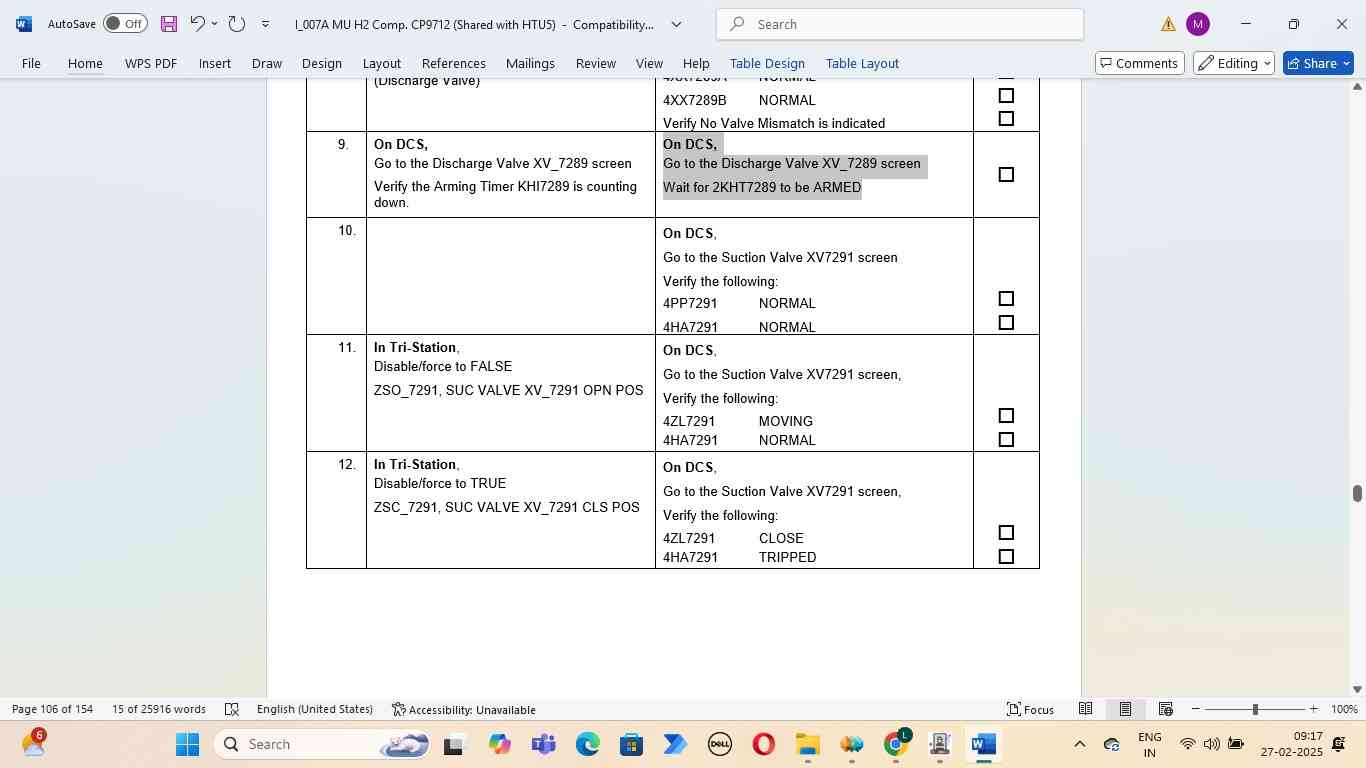The width and height of the screenshot is (1366, 768).
Task: Toggle AutoSave switch
Action: [125, 24]
